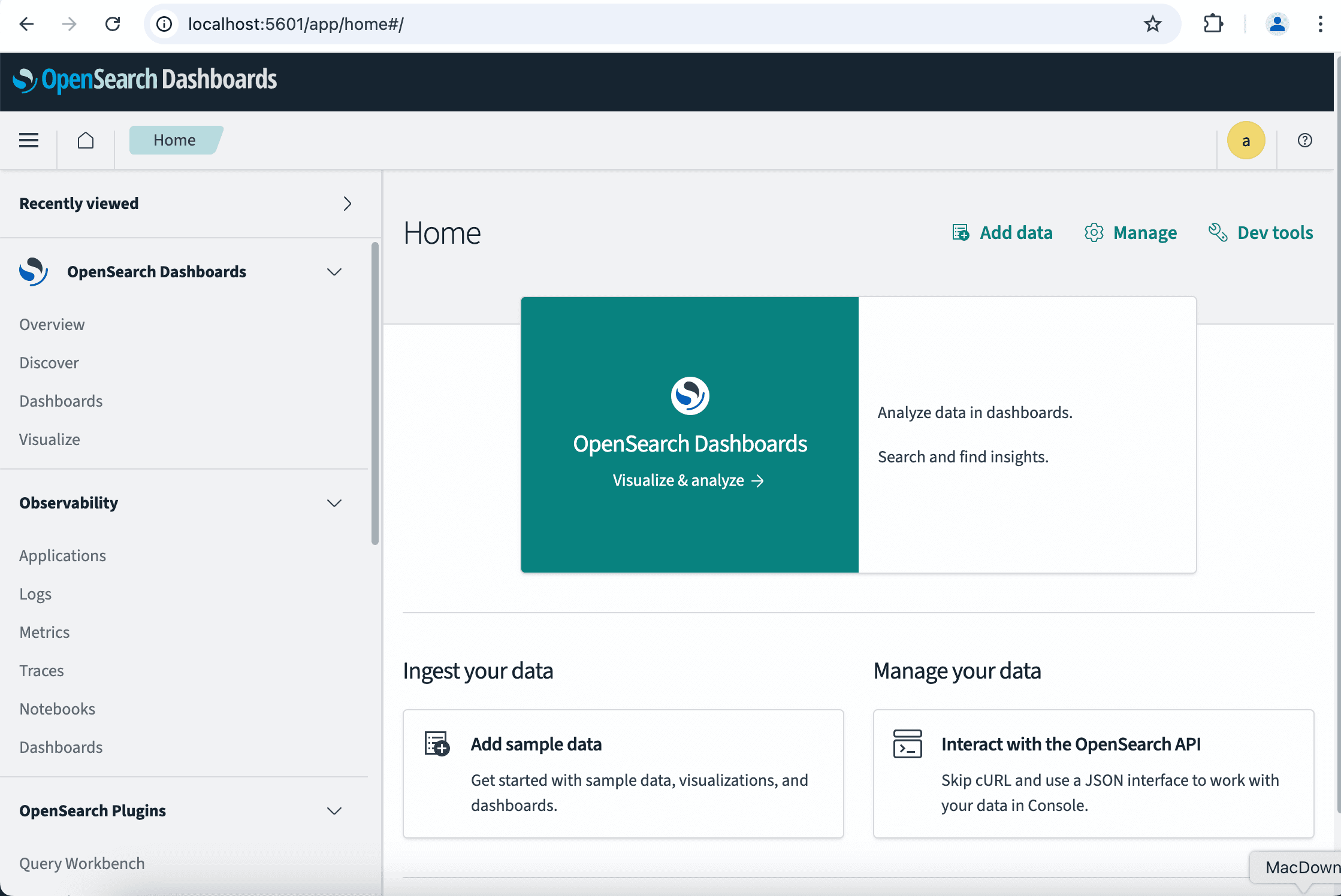Click the browser forward arrow

click(x=70, y=24)
